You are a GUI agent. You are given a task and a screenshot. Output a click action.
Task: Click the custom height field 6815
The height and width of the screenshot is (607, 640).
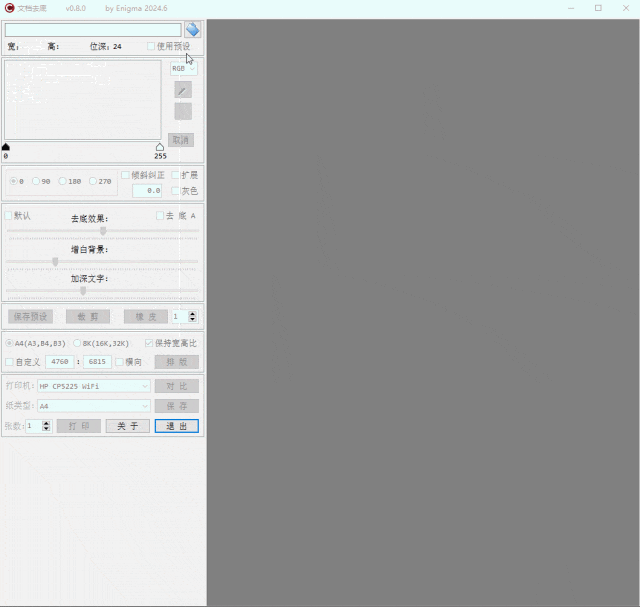[97, 362]
